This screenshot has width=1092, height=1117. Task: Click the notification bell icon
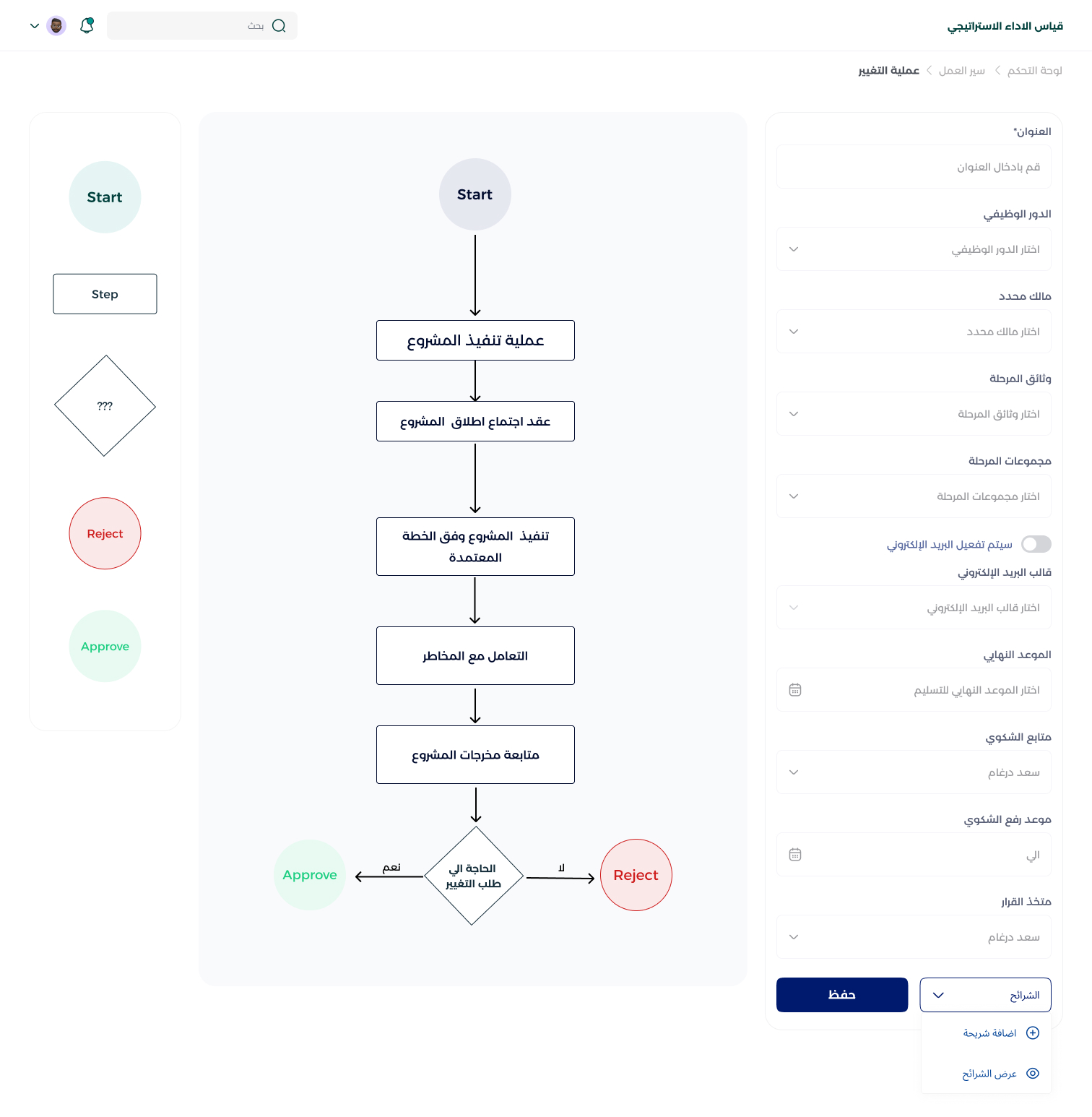tap(87, 25)
